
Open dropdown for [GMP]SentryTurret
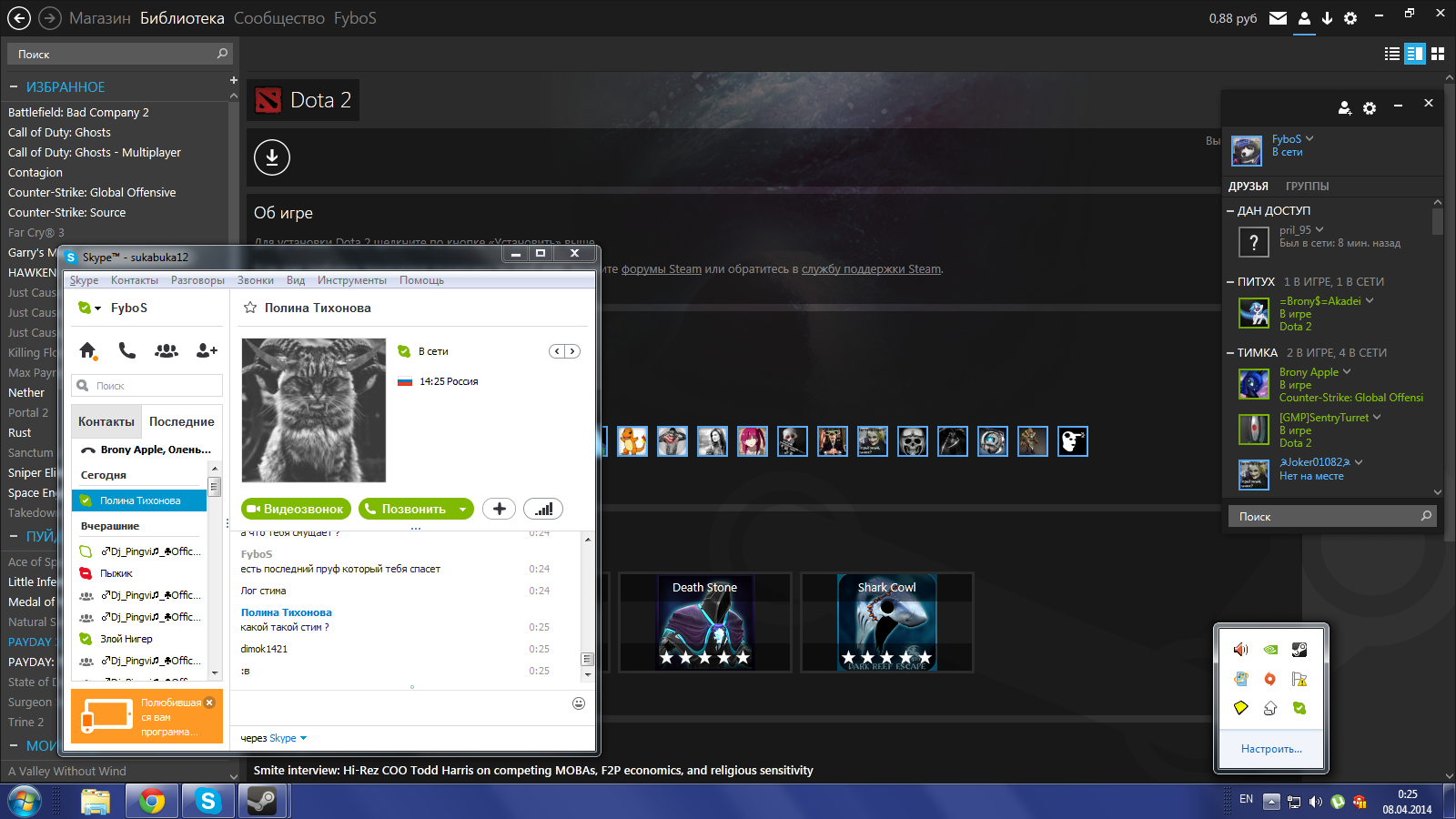pos(1377,417)
